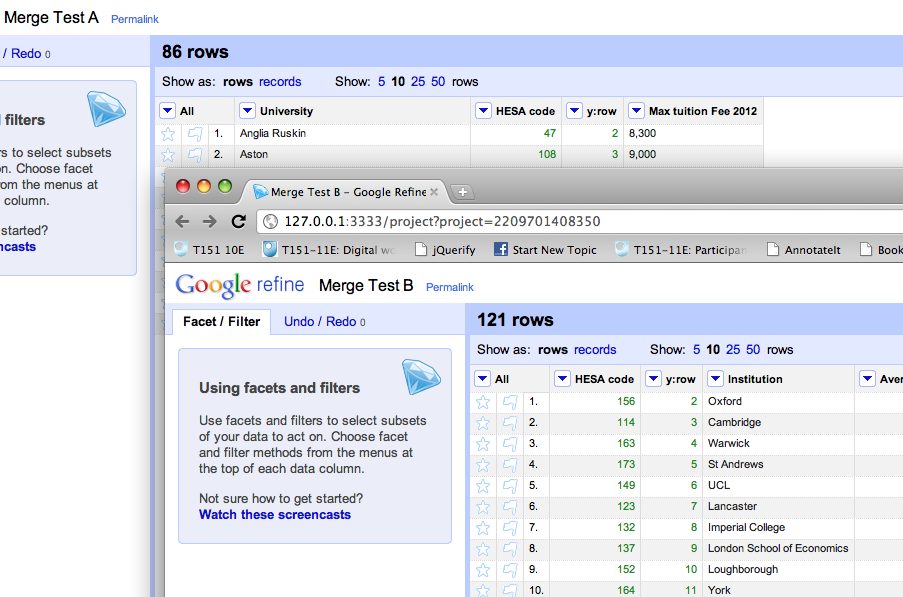Open the AnnotateIt bookmark
903x597 pixels.
[x=804, y=250]
